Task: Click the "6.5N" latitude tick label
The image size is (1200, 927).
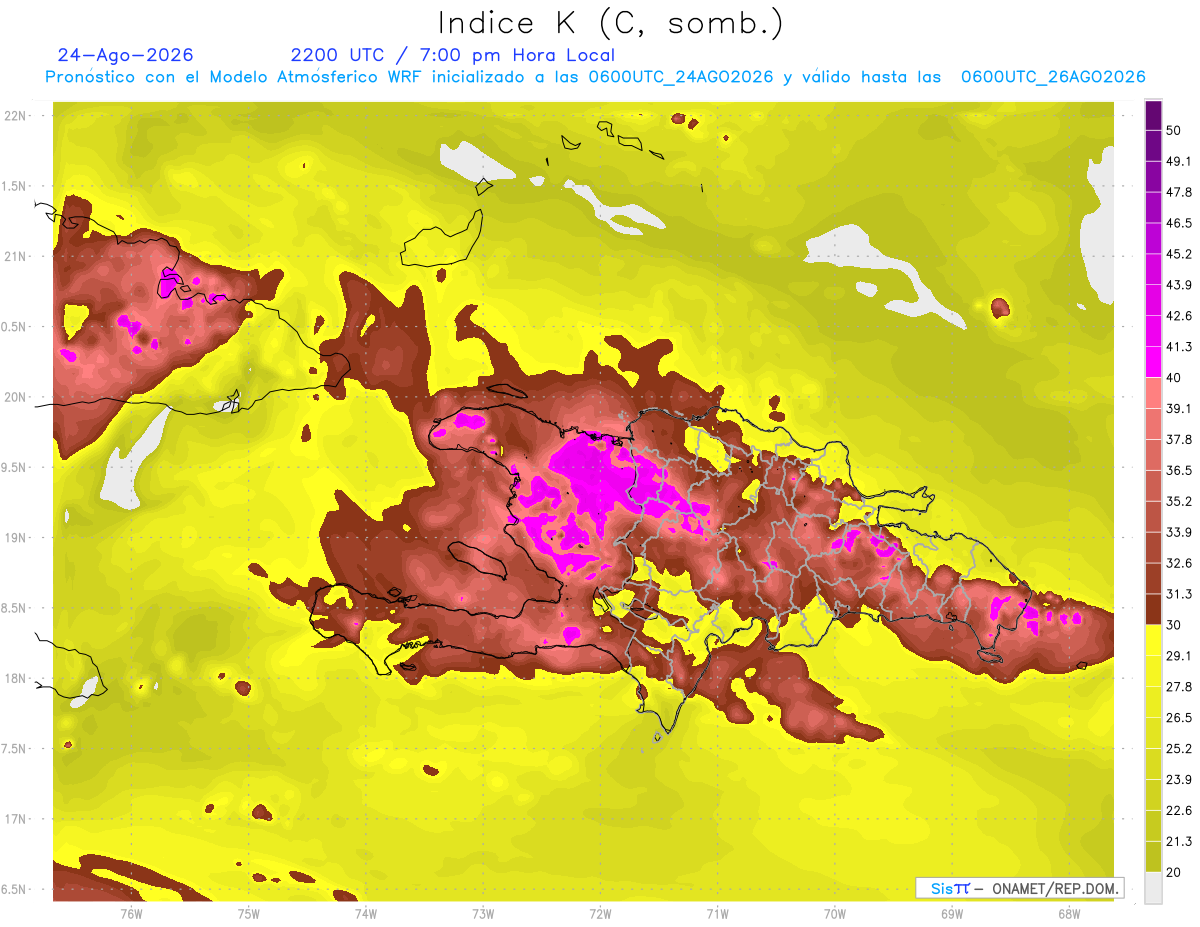Action: [15, 889]
